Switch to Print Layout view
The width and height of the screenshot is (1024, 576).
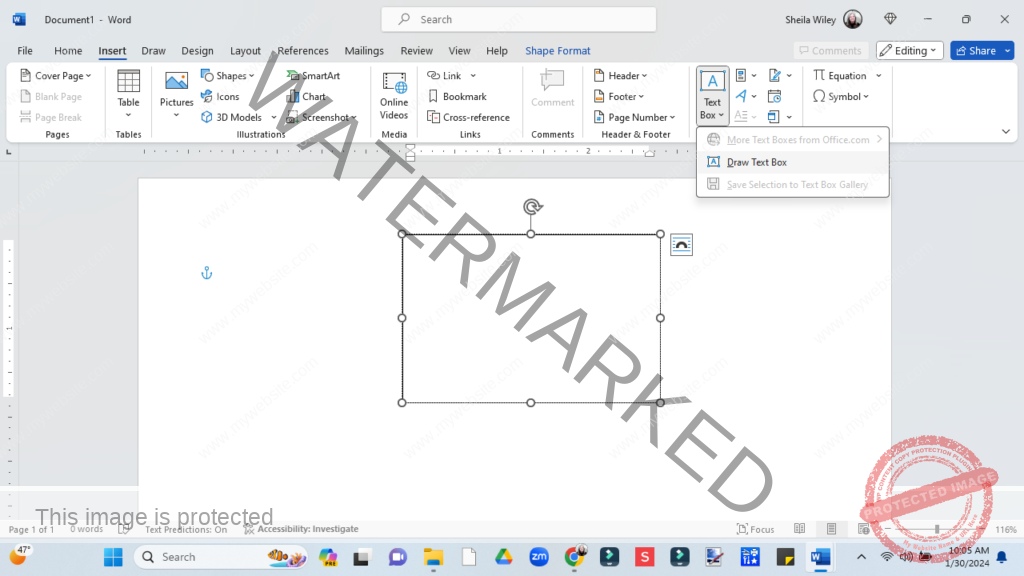(x=831, y=529)
